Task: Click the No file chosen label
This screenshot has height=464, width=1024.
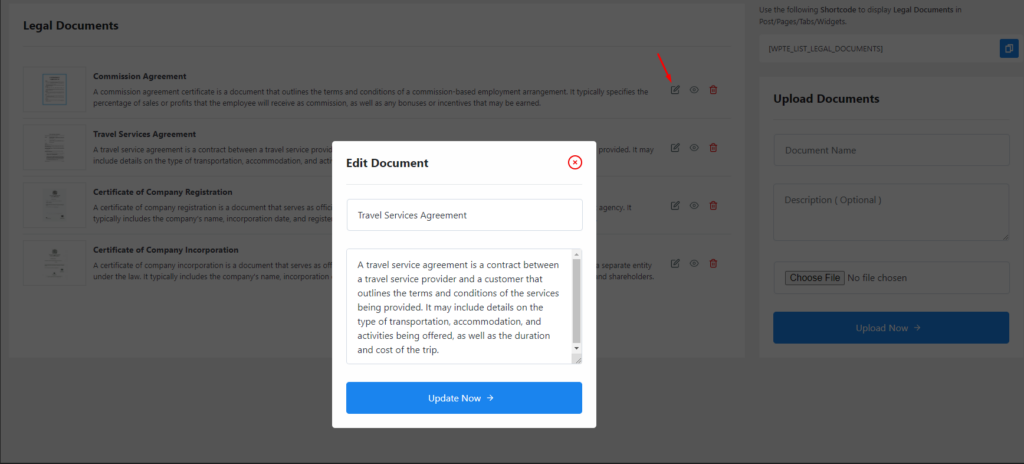Action: tap(877, 278)
